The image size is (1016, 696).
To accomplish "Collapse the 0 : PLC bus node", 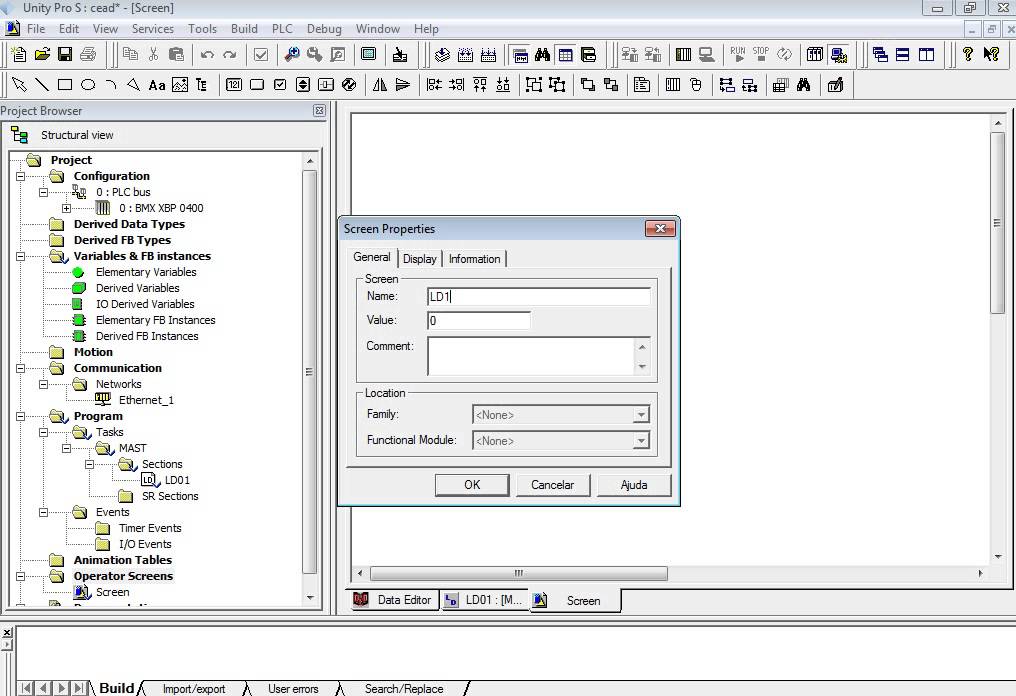I will (x=43, y=192).
